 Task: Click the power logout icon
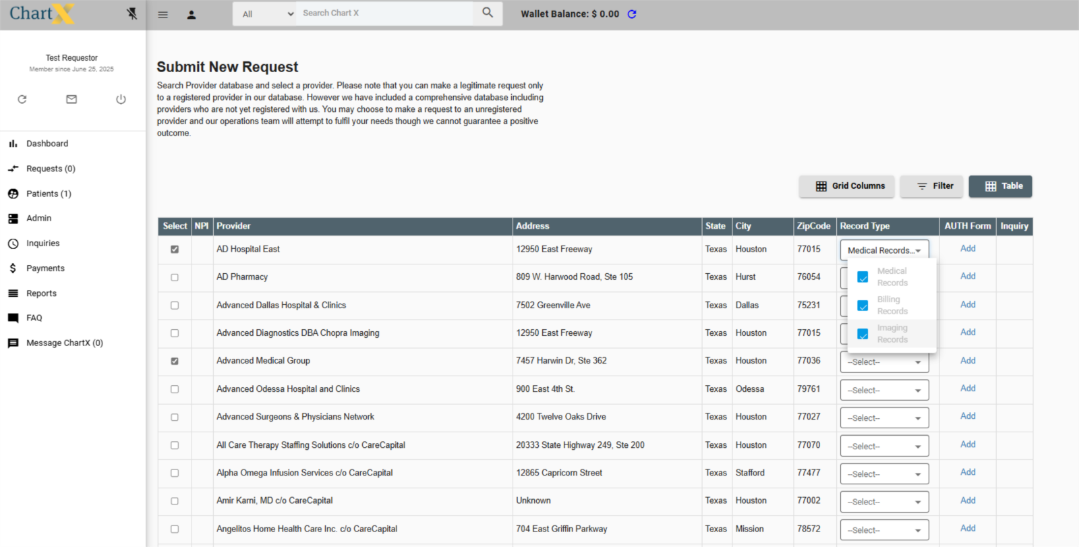pyautogui.click(x=121, y=99)
